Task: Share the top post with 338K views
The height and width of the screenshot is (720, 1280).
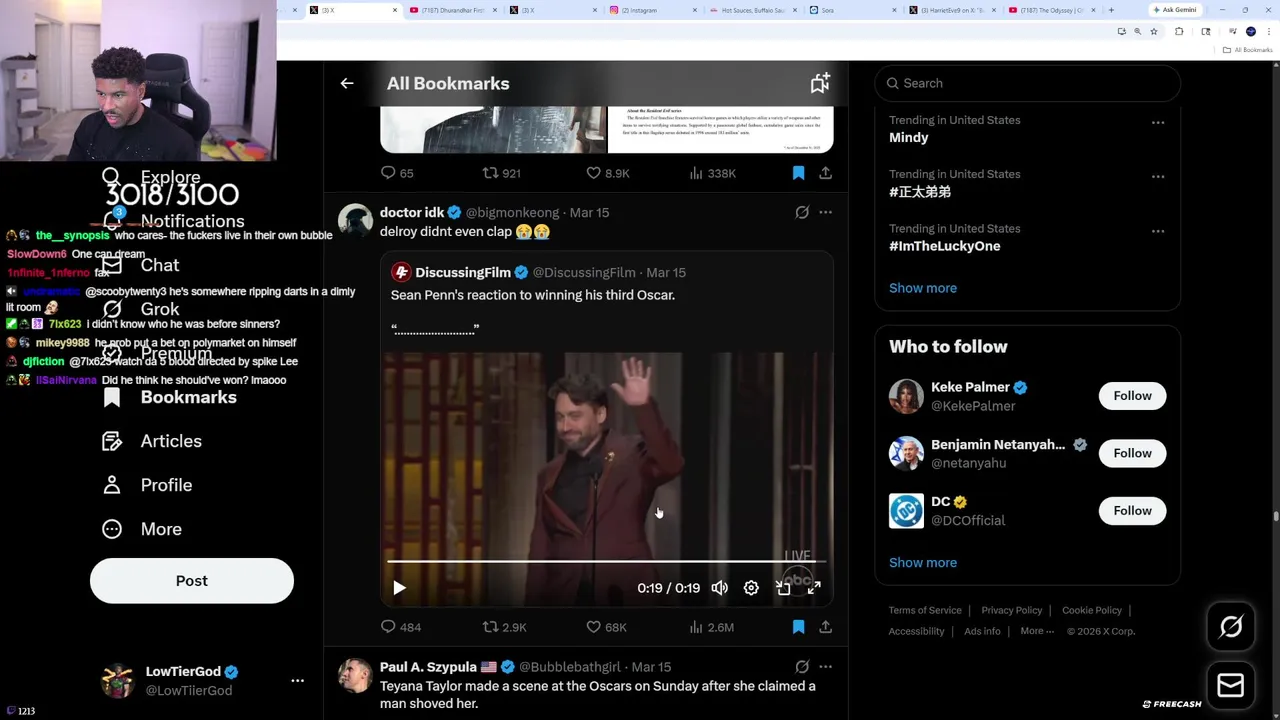Action: pos(825,173)
